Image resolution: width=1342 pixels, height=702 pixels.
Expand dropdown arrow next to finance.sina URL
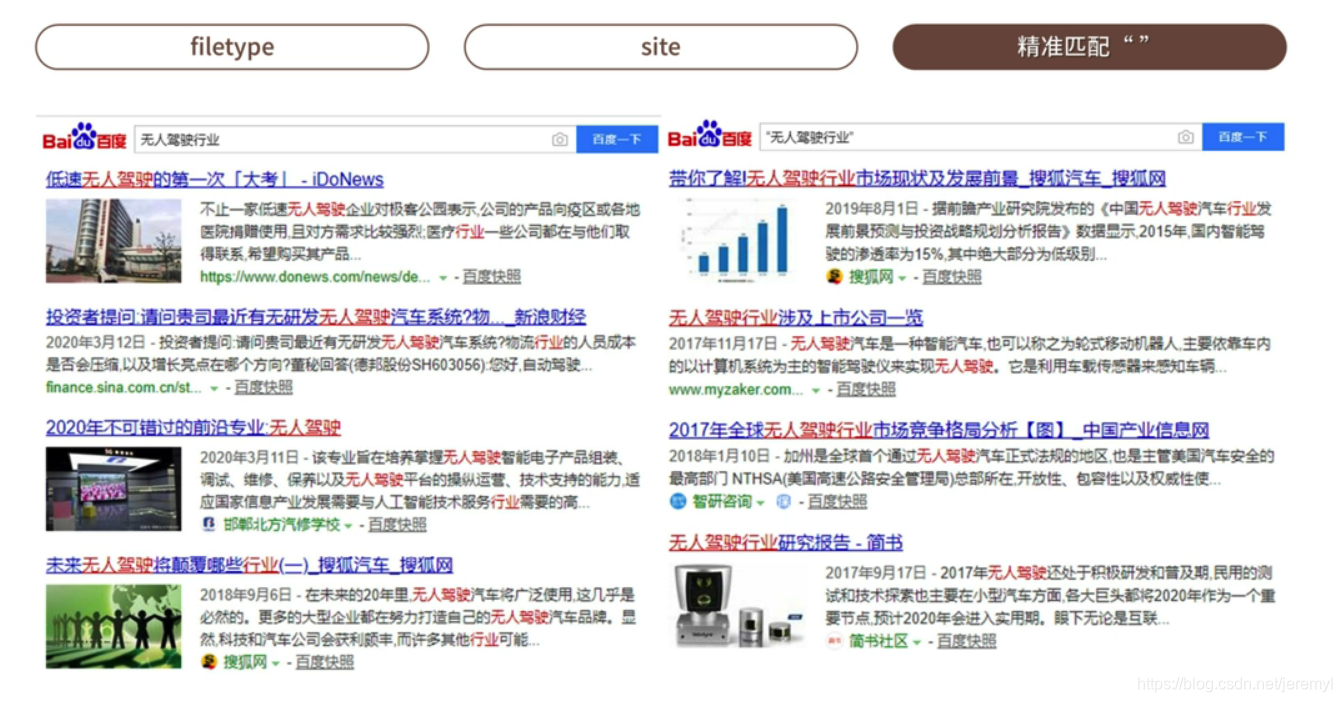coord(213,388)
